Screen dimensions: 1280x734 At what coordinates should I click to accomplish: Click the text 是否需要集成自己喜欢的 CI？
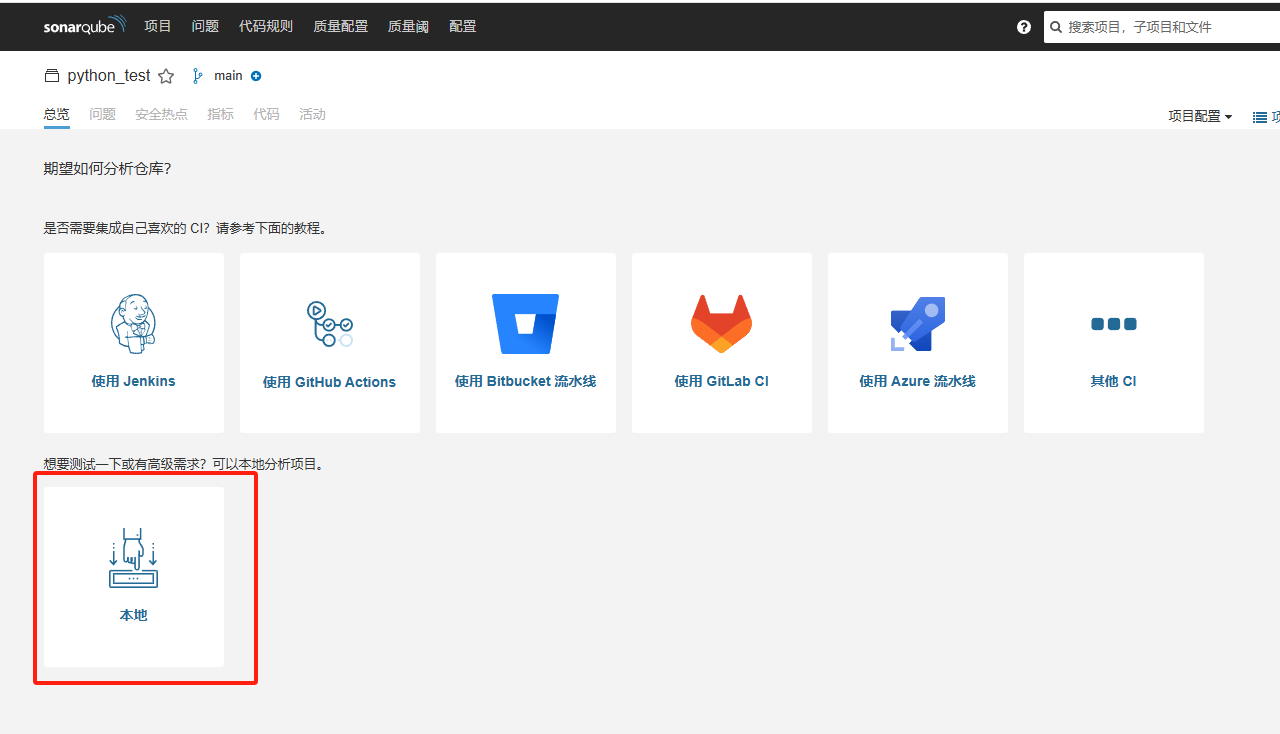(x=128, y=228)
